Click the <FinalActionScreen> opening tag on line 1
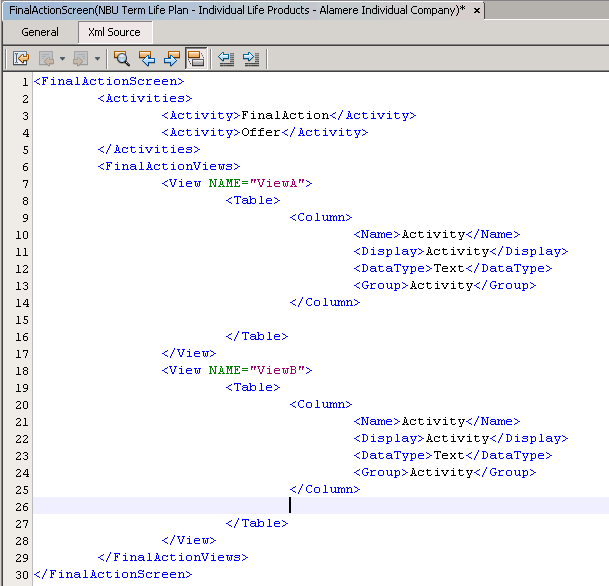Screen dimensions: 609x586 click(109, 81)
